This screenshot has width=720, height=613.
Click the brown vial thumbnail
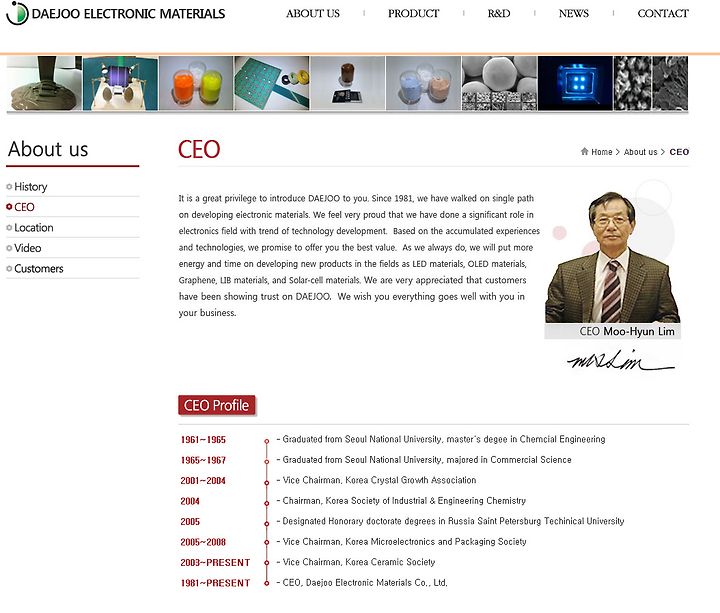[x=348, y=83]
